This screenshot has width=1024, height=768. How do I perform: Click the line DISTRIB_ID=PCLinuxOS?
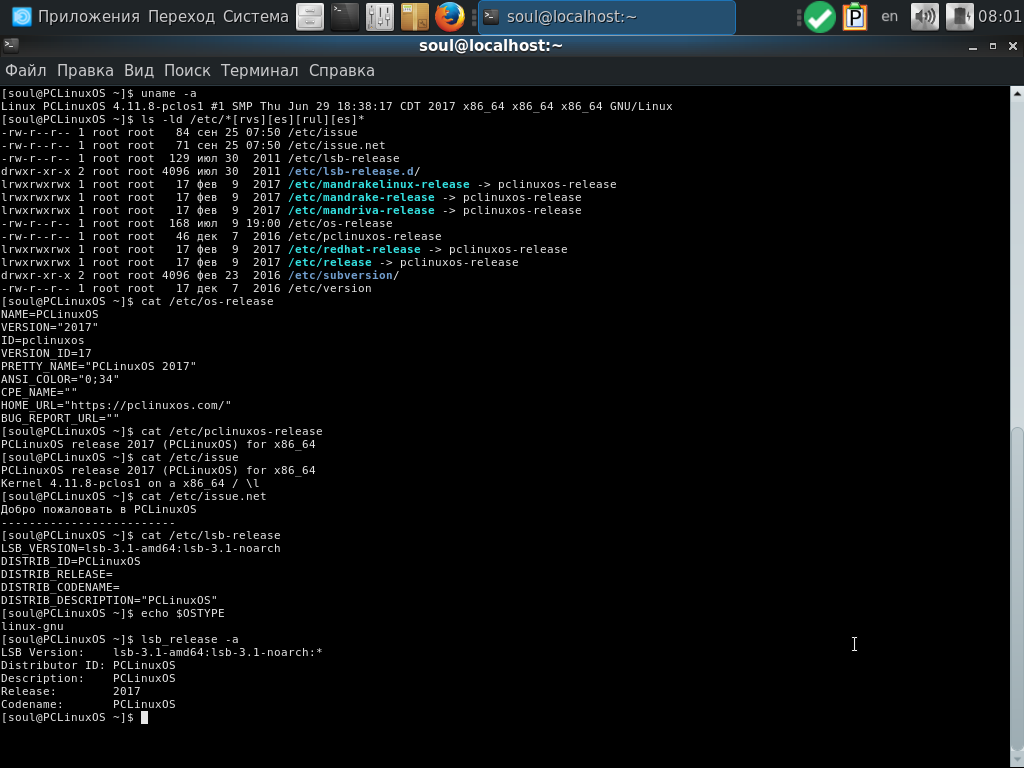pos(71,562)
